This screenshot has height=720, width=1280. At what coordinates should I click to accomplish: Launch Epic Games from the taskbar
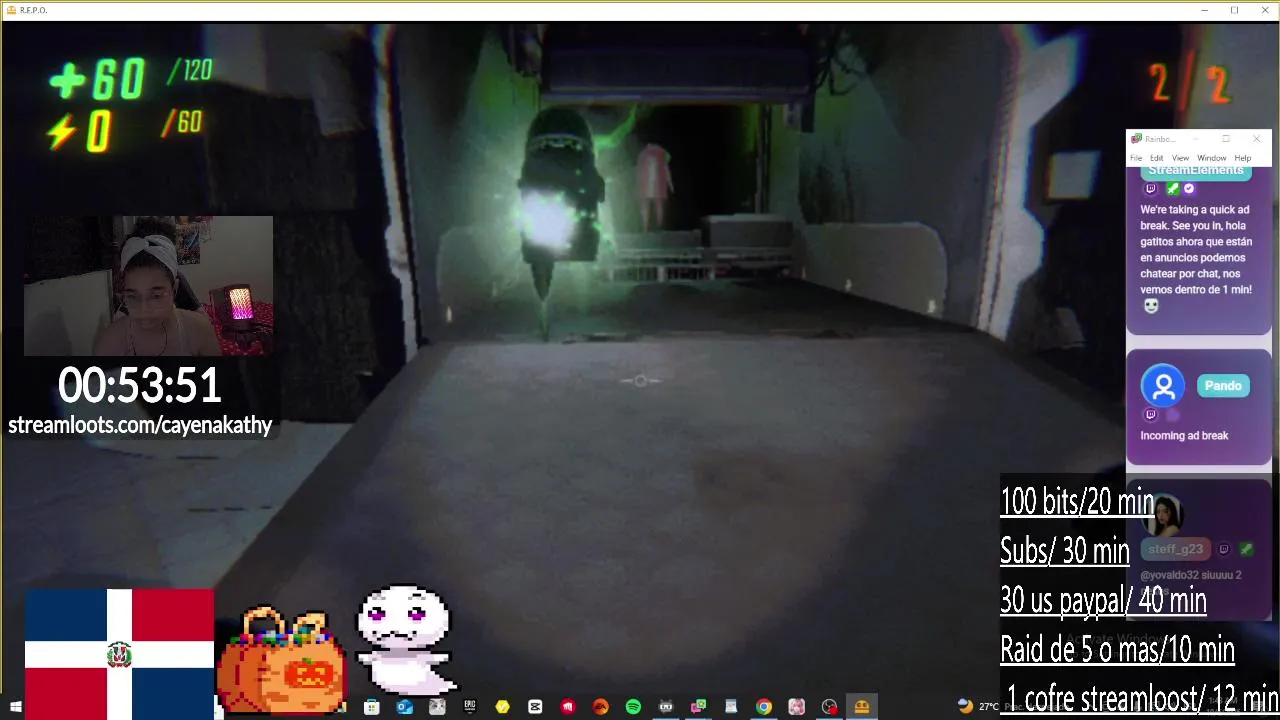(470, 707)
